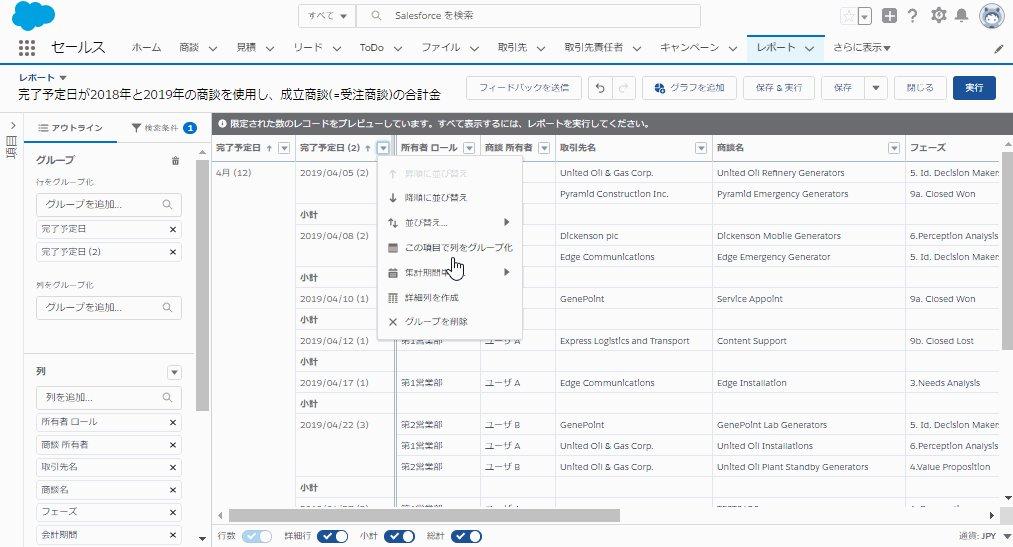This screenshot has width=1013, height=547.
Task: Click search icon in row group field
Action: (x=167, y=205)
